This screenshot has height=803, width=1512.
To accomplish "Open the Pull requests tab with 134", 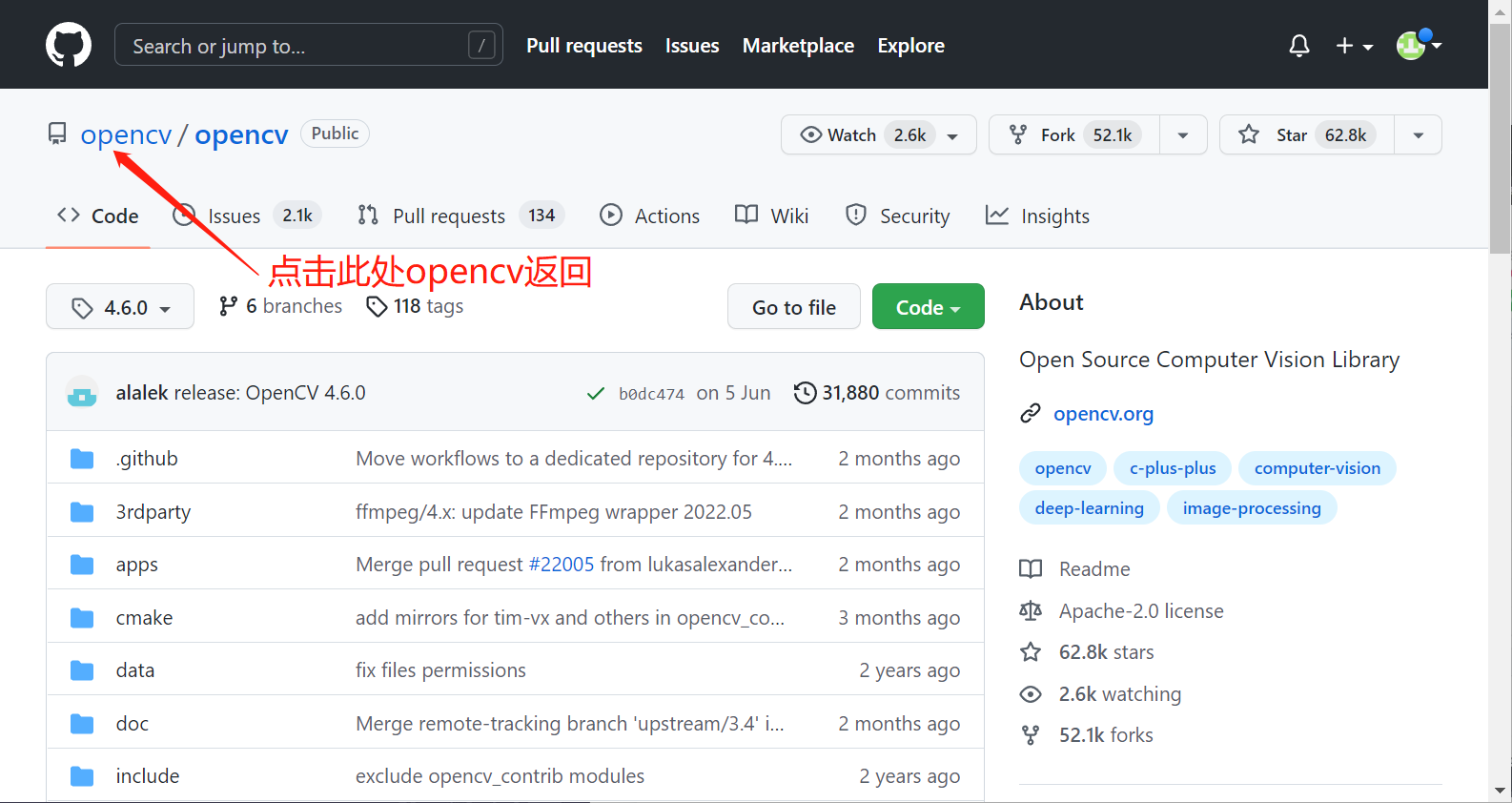I will tap(461, 216).
